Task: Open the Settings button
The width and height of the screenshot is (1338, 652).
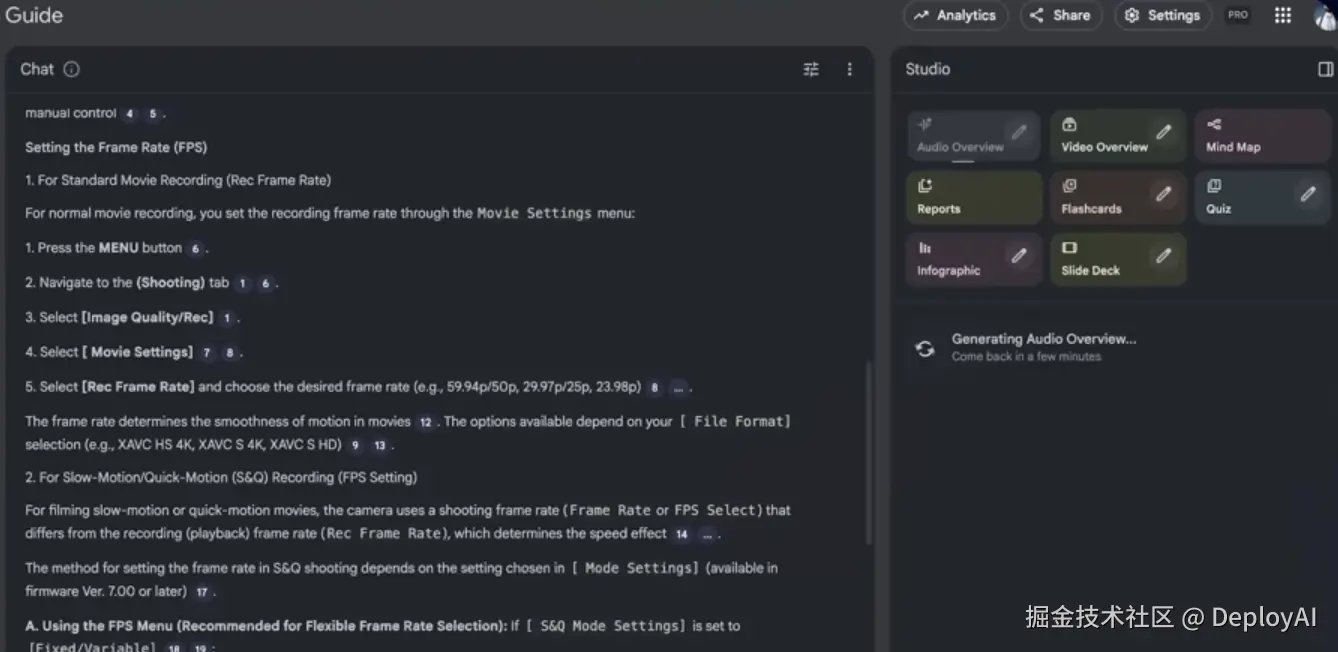Action: 1163,15
